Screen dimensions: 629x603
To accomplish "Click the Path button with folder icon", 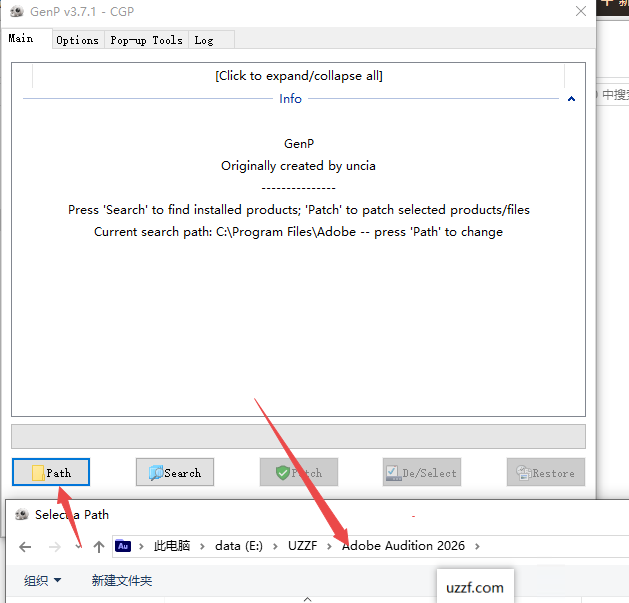I will (x=50, y=473).
